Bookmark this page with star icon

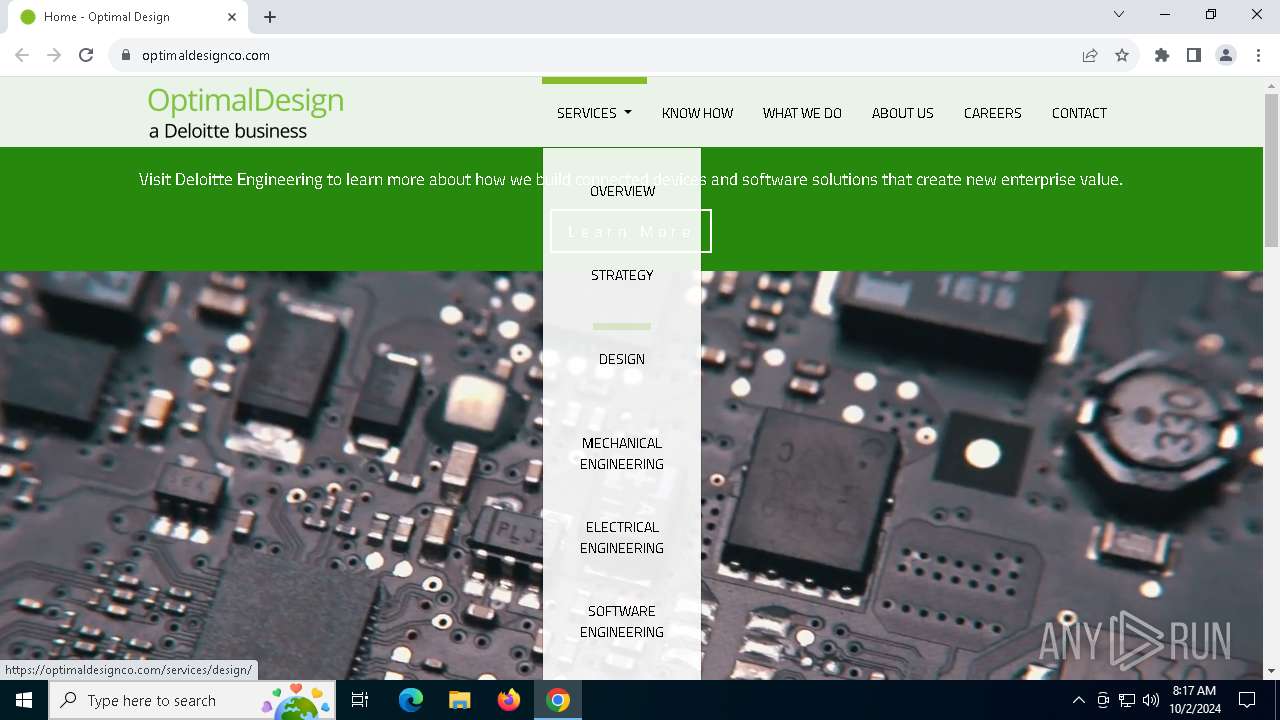(1122, 55)
